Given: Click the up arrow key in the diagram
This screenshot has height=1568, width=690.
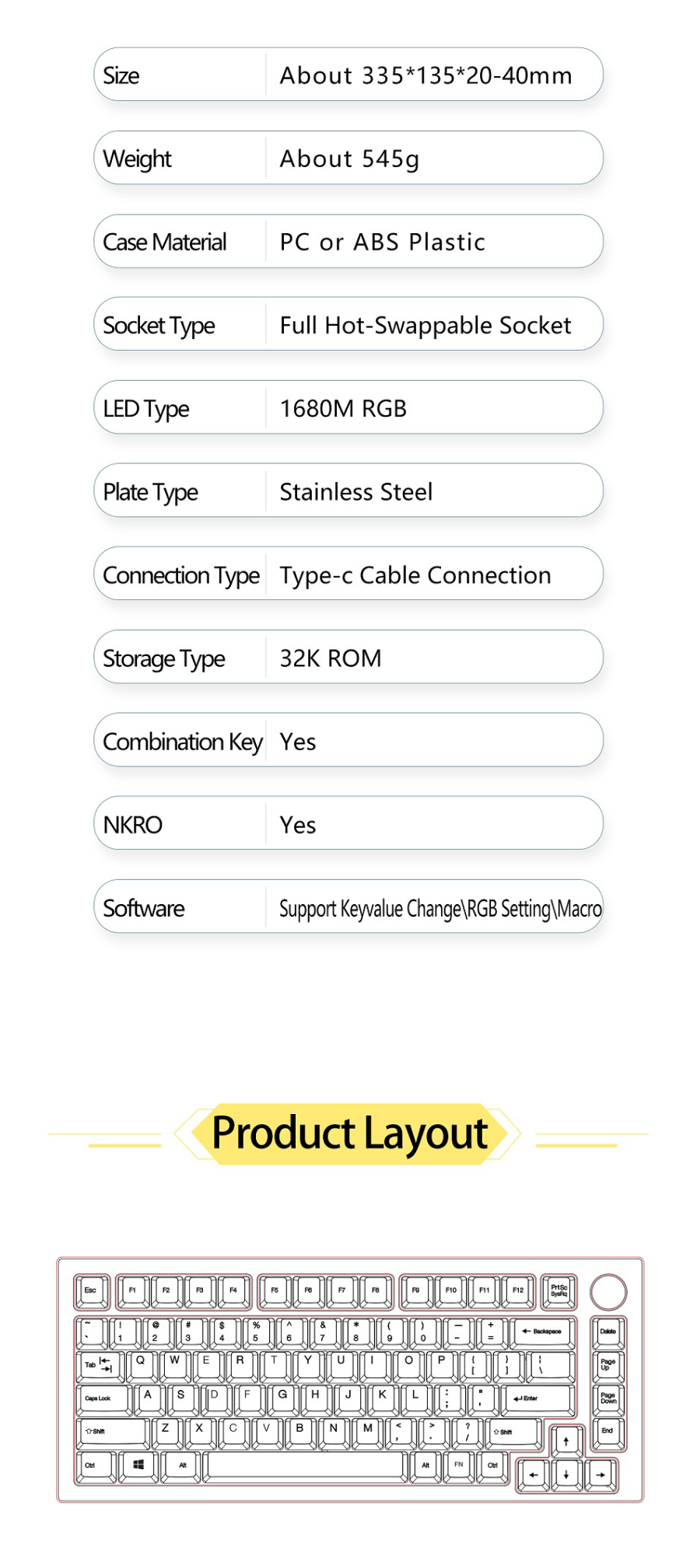Looking at the screenshot, I should (x=566, y=1442).
